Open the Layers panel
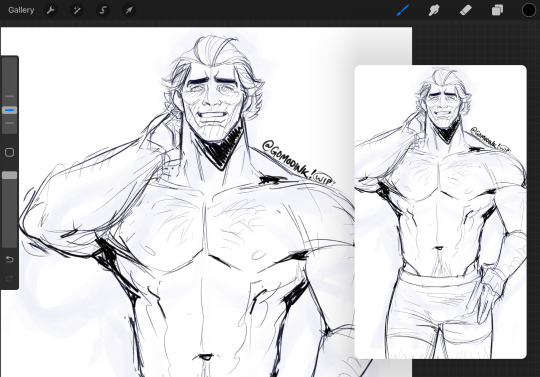This screenshot has width=540, height=377. (497, 10)
